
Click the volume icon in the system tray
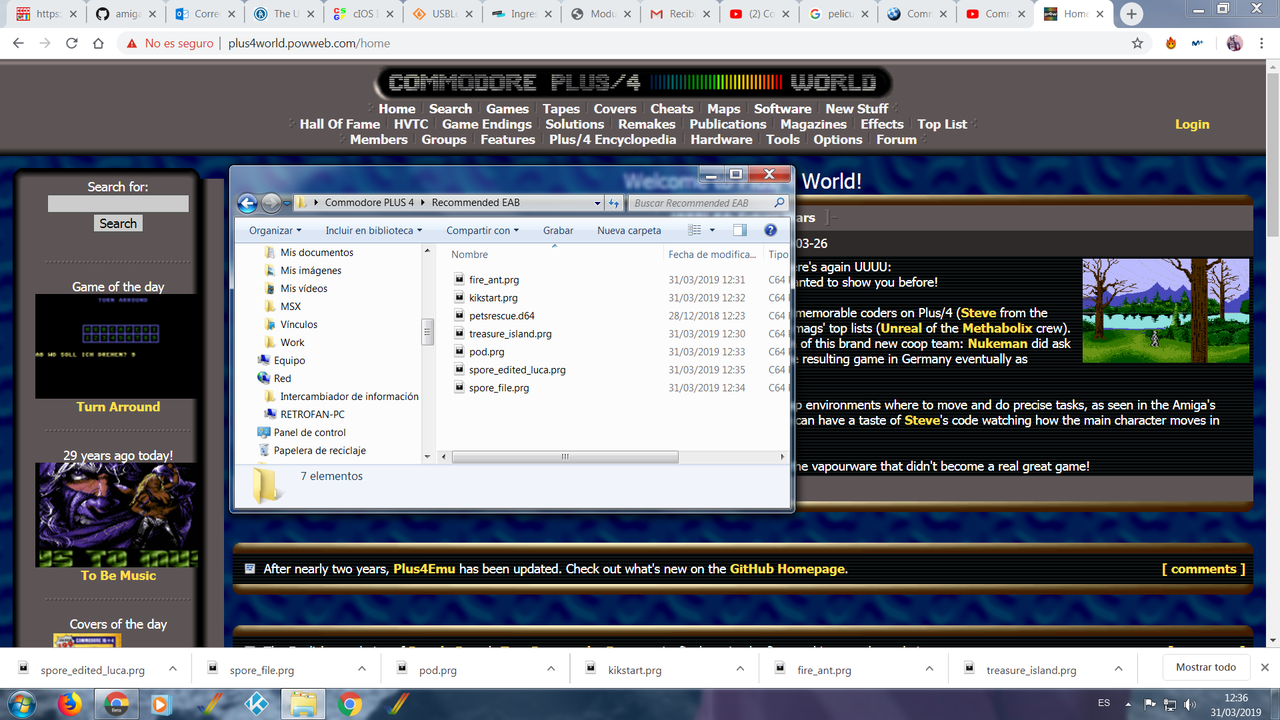click(x=1190, y=705)
